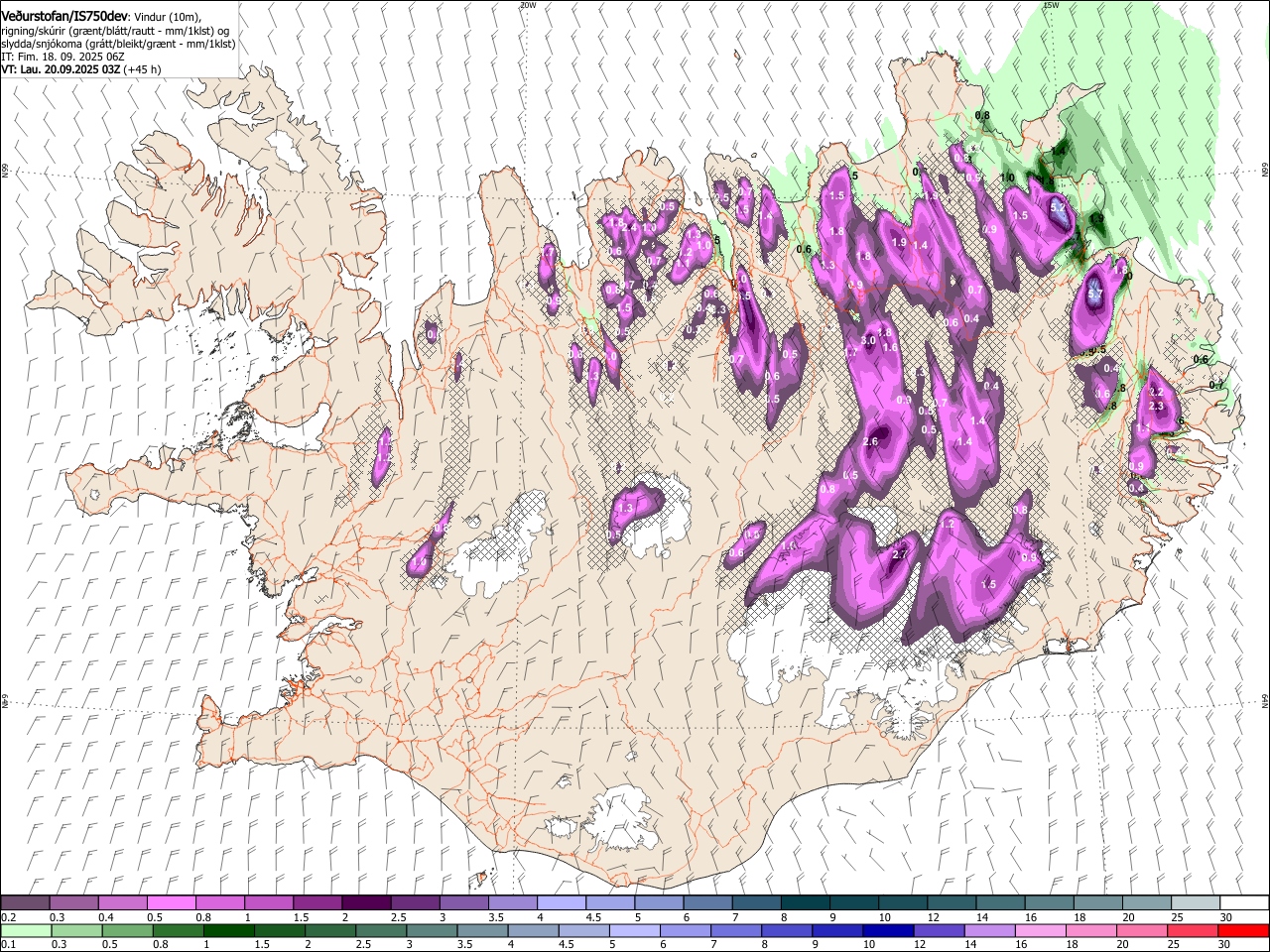Choose deep blue lower swatch at 10
This screenshot has height=952, width=1270.
tap(887, 930)
